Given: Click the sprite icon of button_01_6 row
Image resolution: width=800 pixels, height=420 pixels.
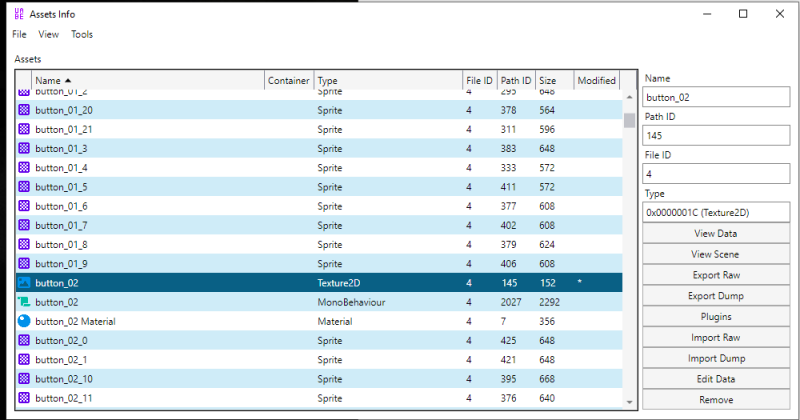Looking at the screenshot, I should click(24, 206).
